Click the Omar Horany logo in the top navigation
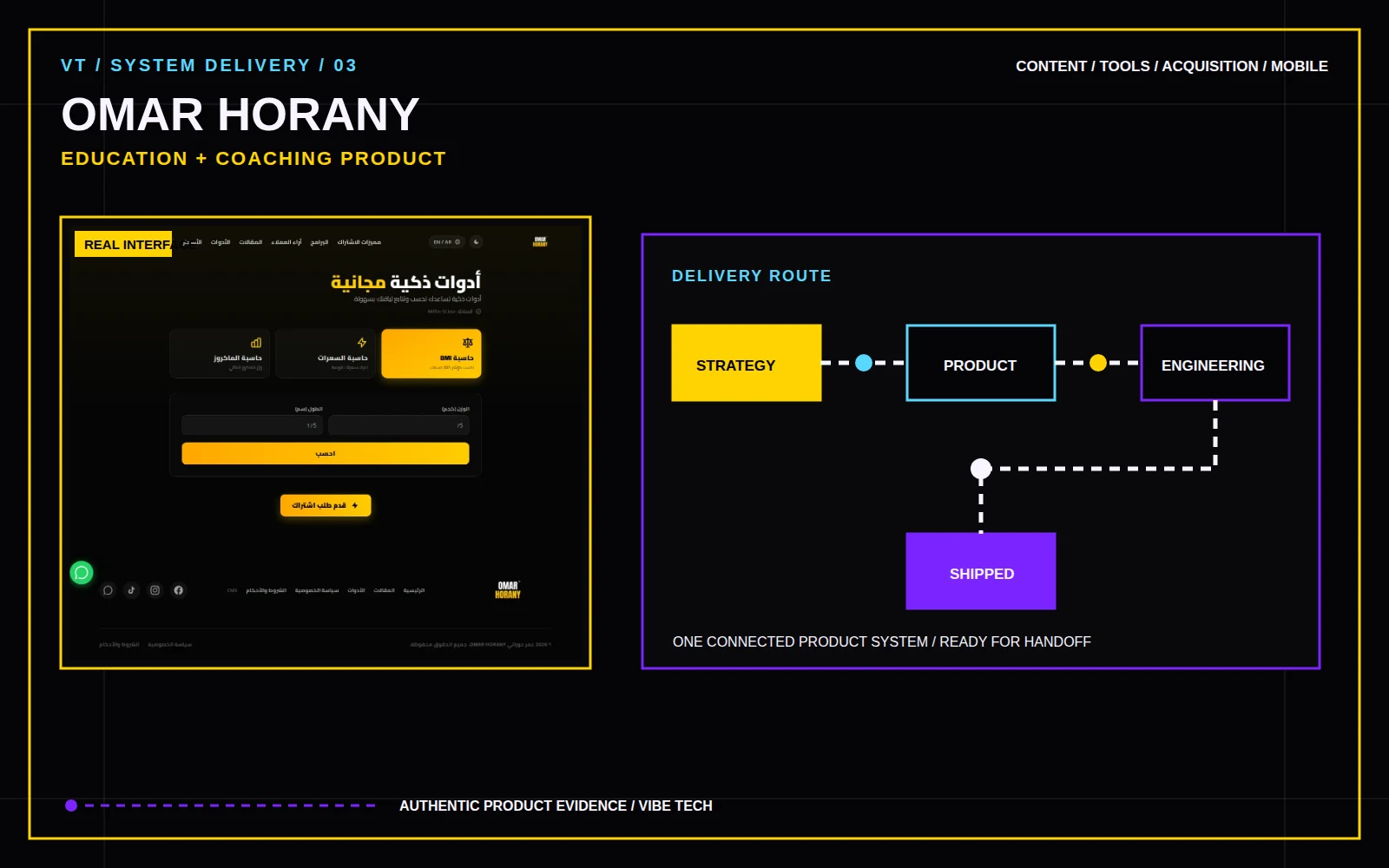Image resolution: width=1389 pixels, height=868 pixels. pyautogui.click(x=540, y=242)
